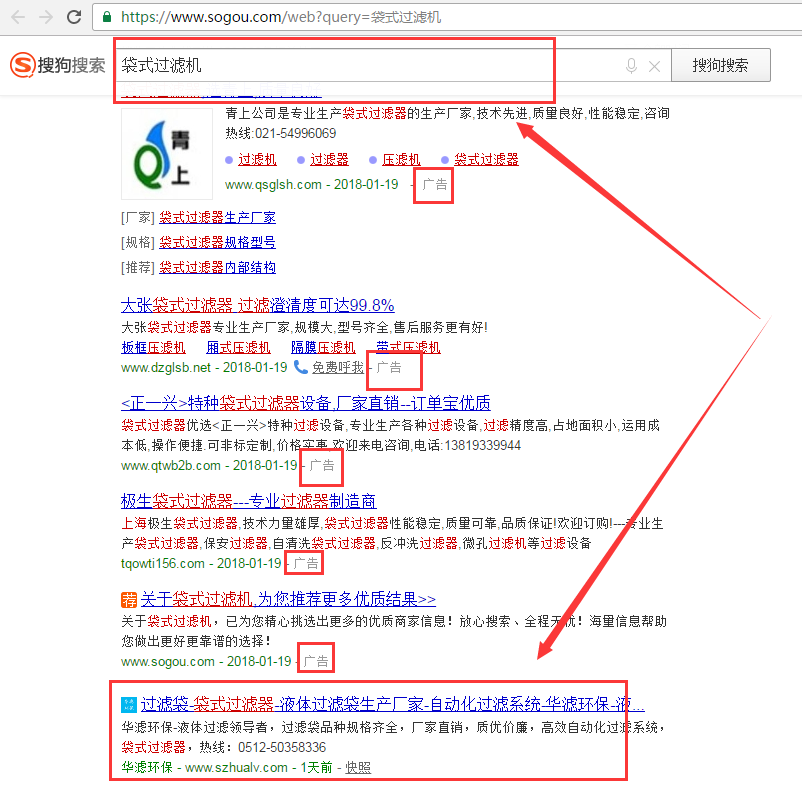
Task: Open 快照 cached snapshot link
Action: point(358,767)
